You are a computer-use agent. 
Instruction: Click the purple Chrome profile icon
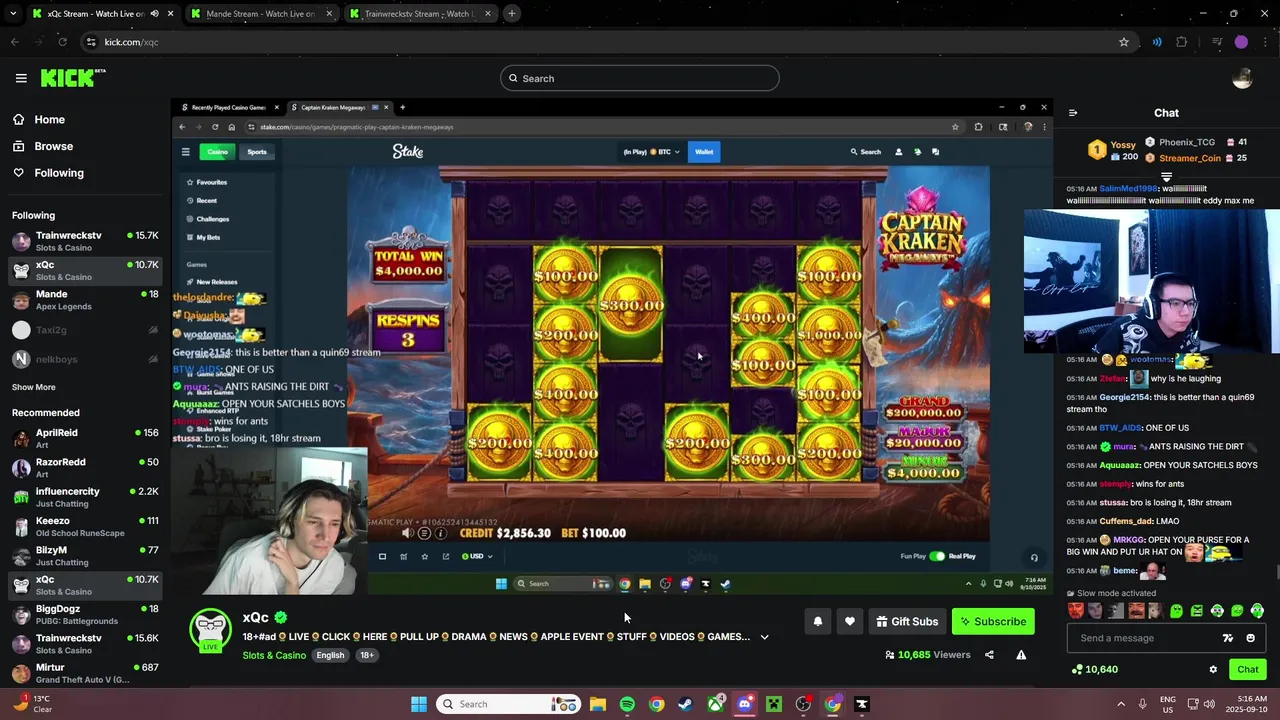click(x=1241, y=42)
